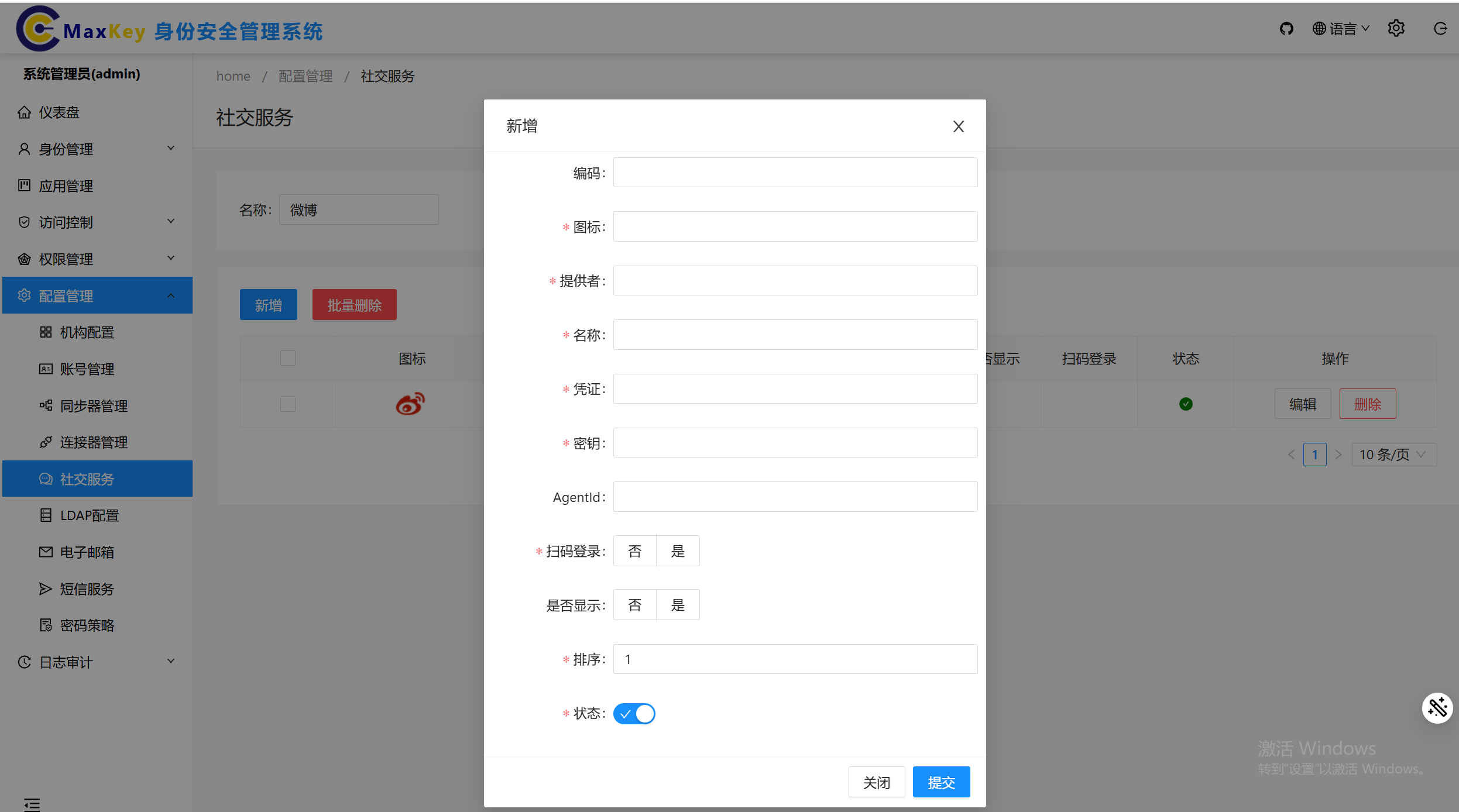Open the 10 条/页 page size dropdown
The height and width of the screenshot is (812, 1459).
click(x=1393, y=455)
